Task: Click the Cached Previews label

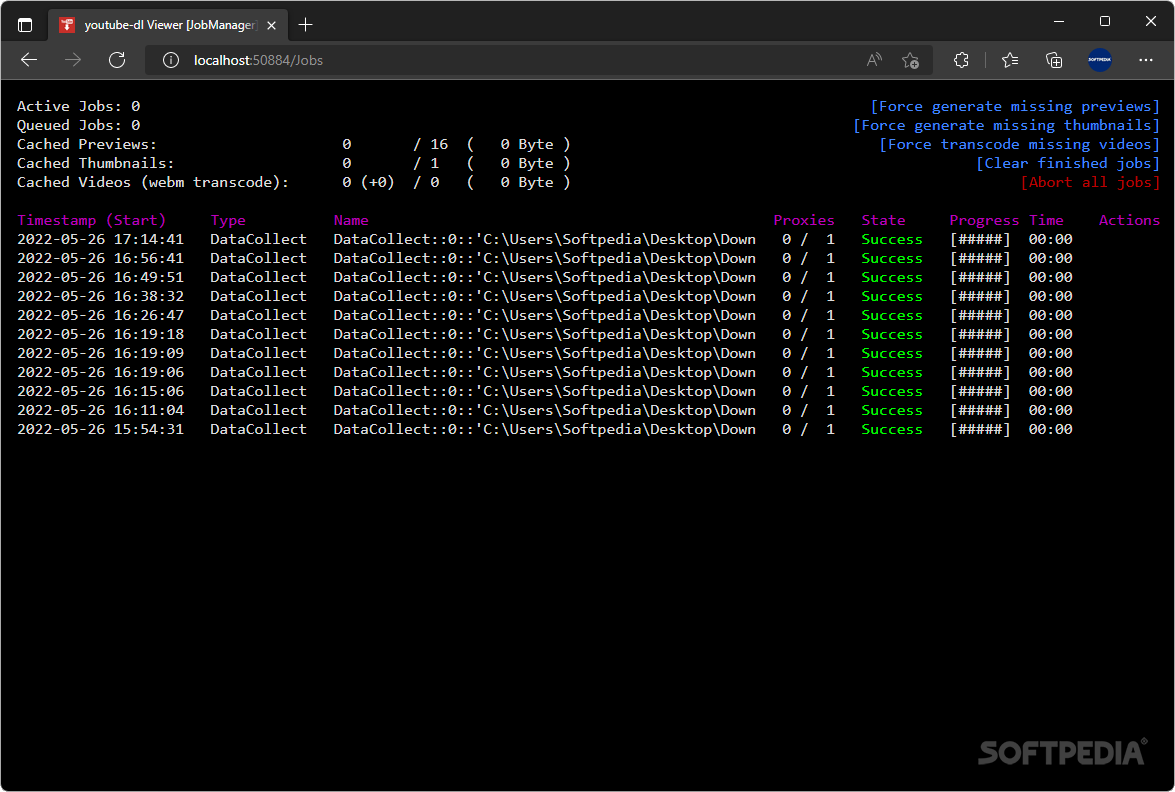Action: pyautogui.click(x=87, y=144)
